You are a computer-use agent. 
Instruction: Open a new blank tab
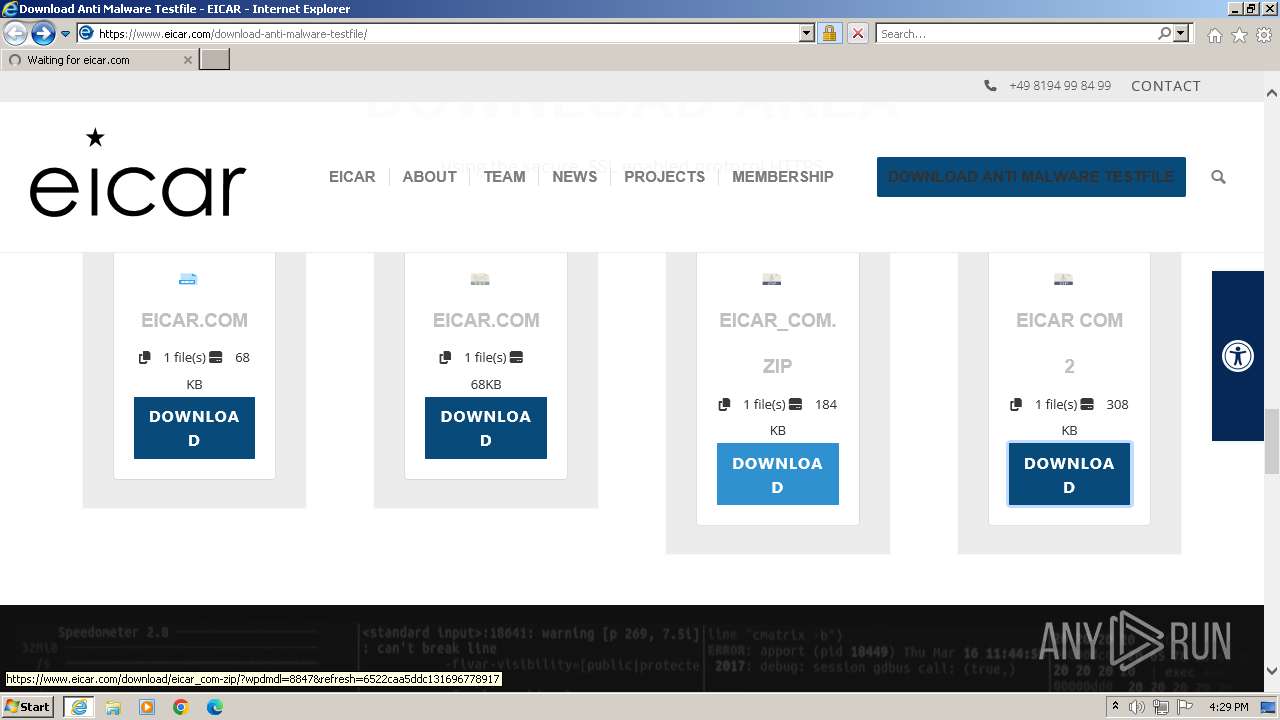pos(215,60)
